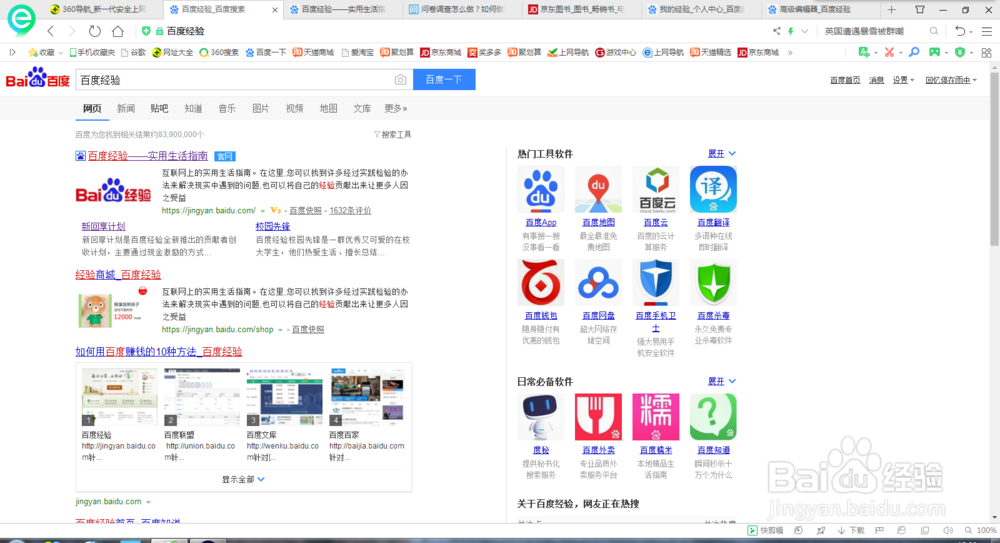Go to browser home page icon
Screen dimensions: 1000x543
(117, 31)
